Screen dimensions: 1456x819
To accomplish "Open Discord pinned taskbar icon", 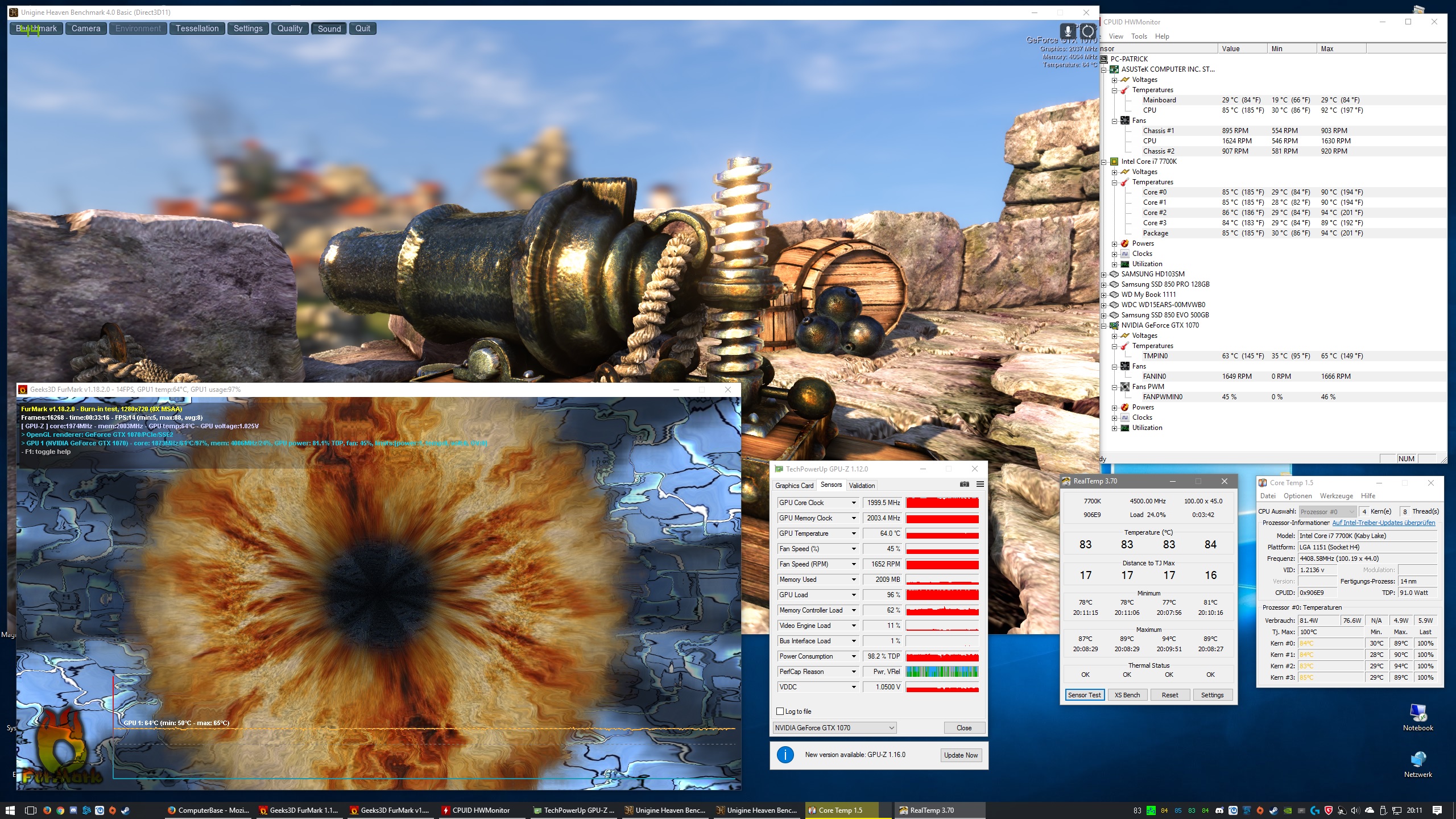I will (x=73, y=810).
